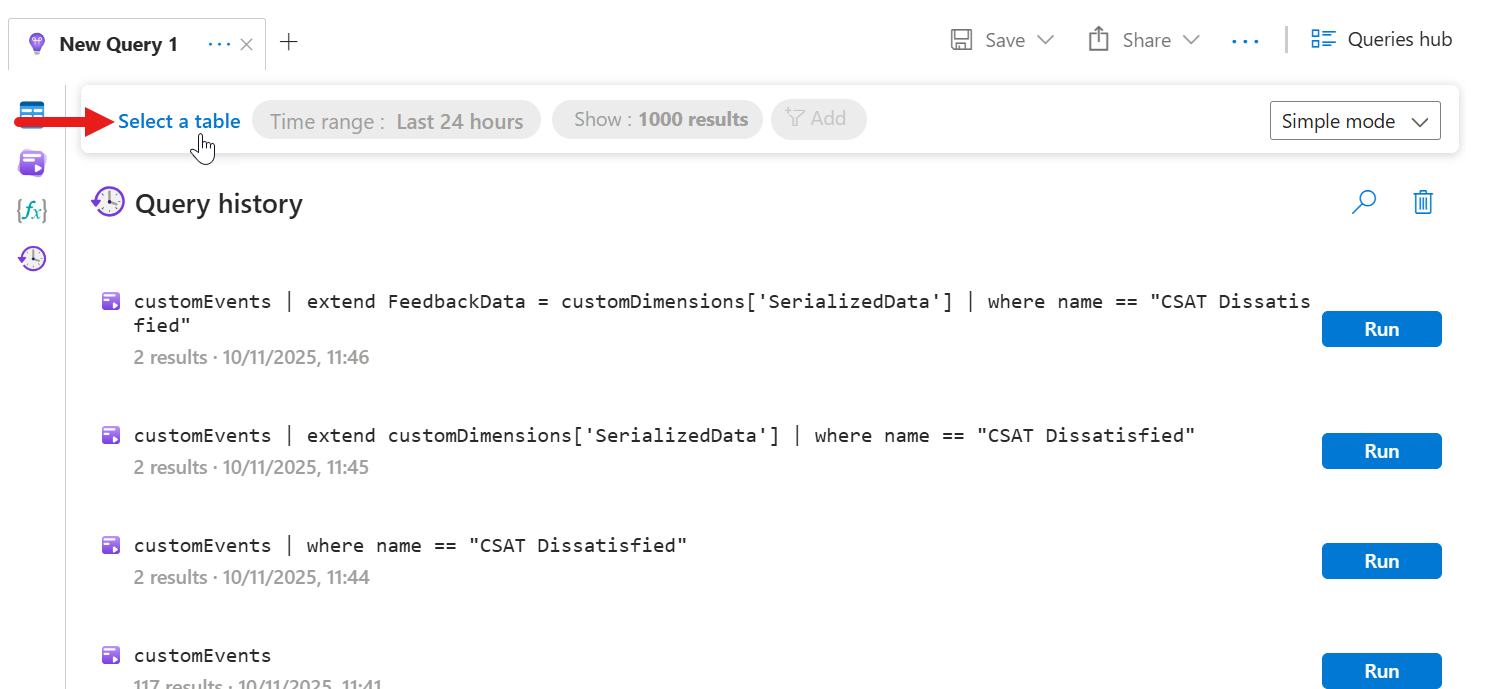
Task: Open the Tables sidebar icon
Action: coord(32,114)
